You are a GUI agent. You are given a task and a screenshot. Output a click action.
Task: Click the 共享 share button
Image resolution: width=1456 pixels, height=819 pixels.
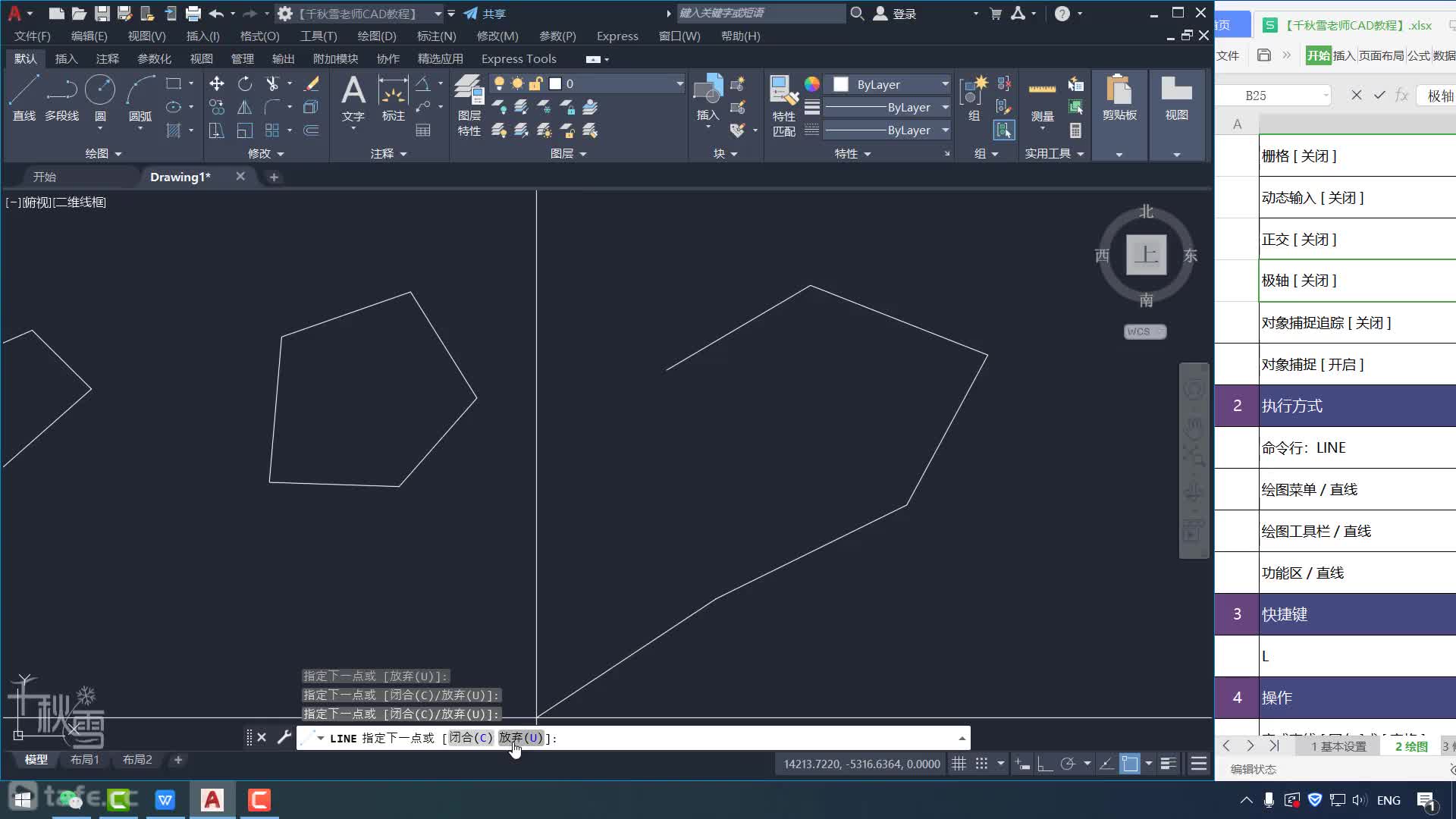click(485, 14)
